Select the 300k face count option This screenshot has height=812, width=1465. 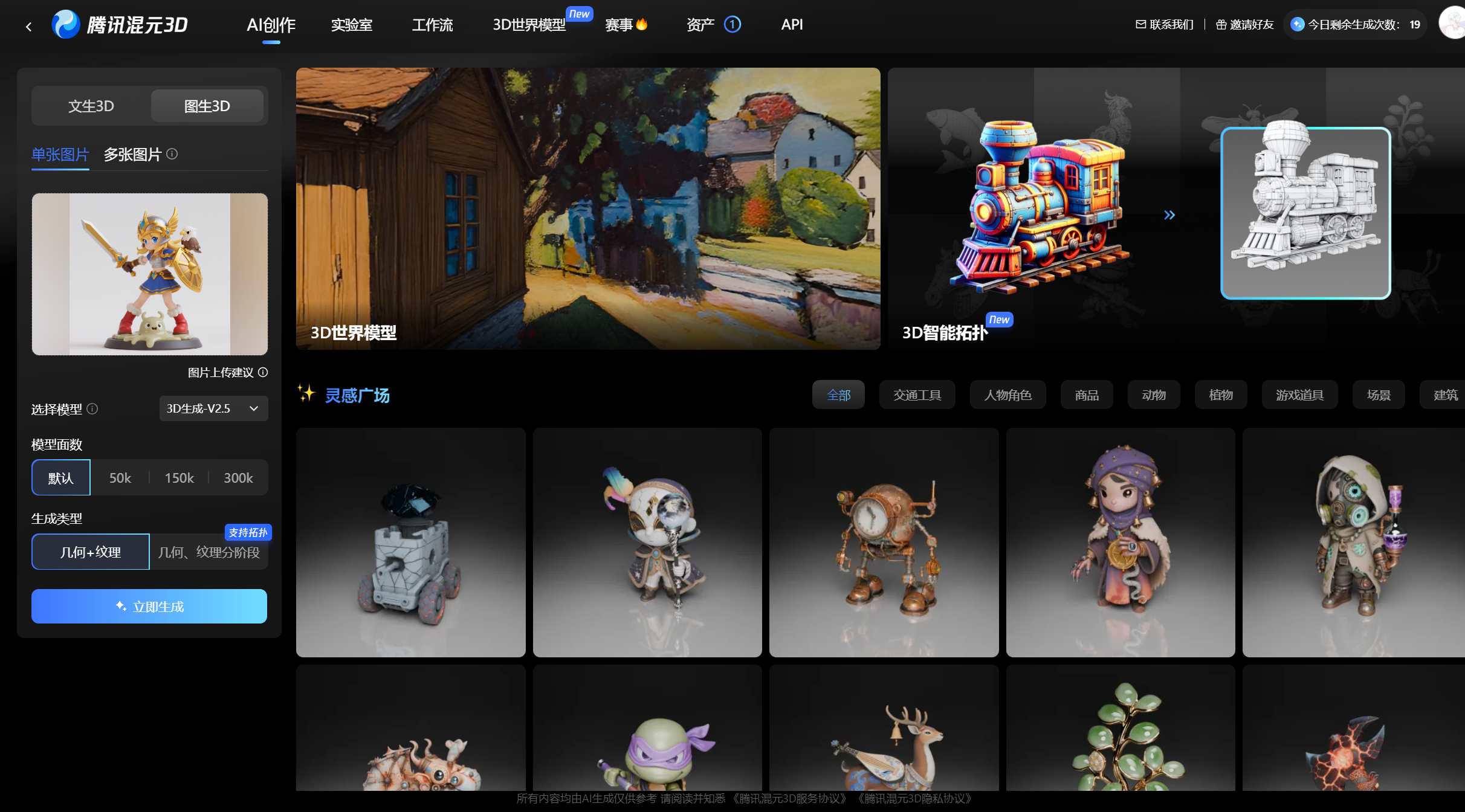238,478
